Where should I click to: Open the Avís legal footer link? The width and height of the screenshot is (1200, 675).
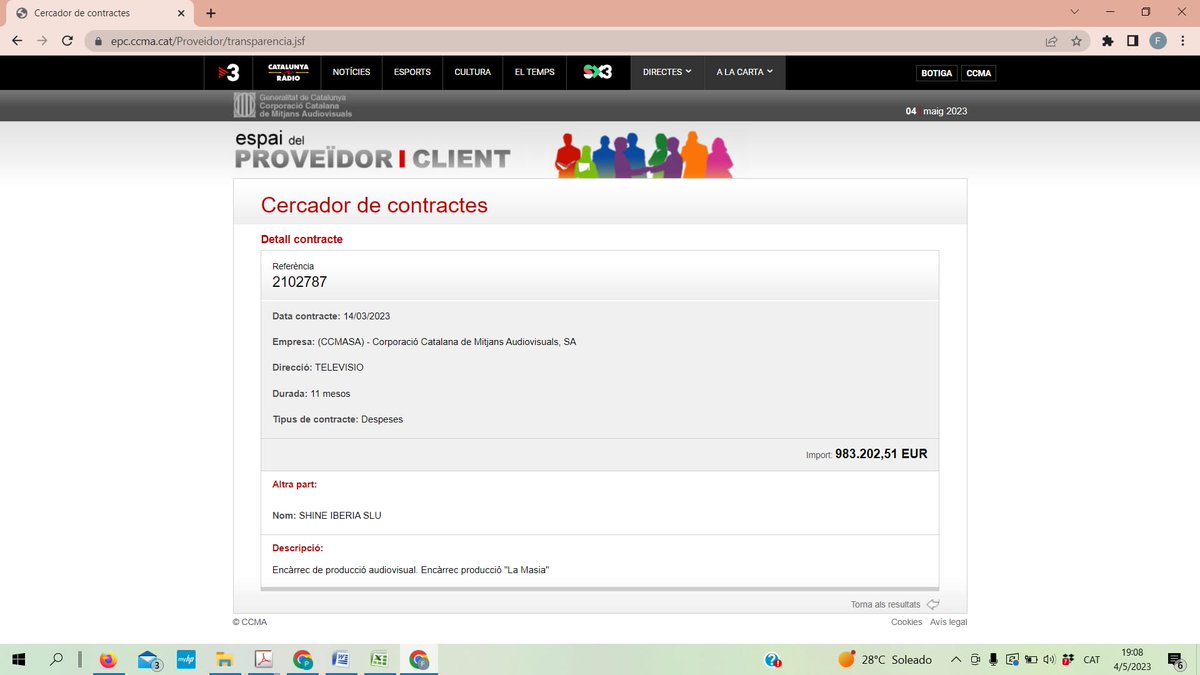948,622
